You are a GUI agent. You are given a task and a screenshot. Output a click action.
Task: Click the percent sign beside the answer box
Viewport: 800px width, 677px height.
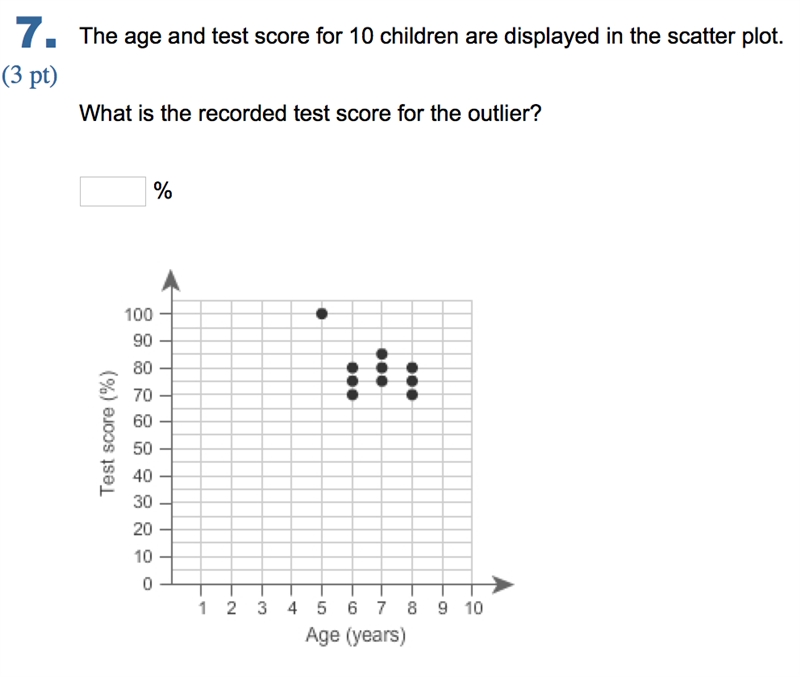(x=163, y=191)
